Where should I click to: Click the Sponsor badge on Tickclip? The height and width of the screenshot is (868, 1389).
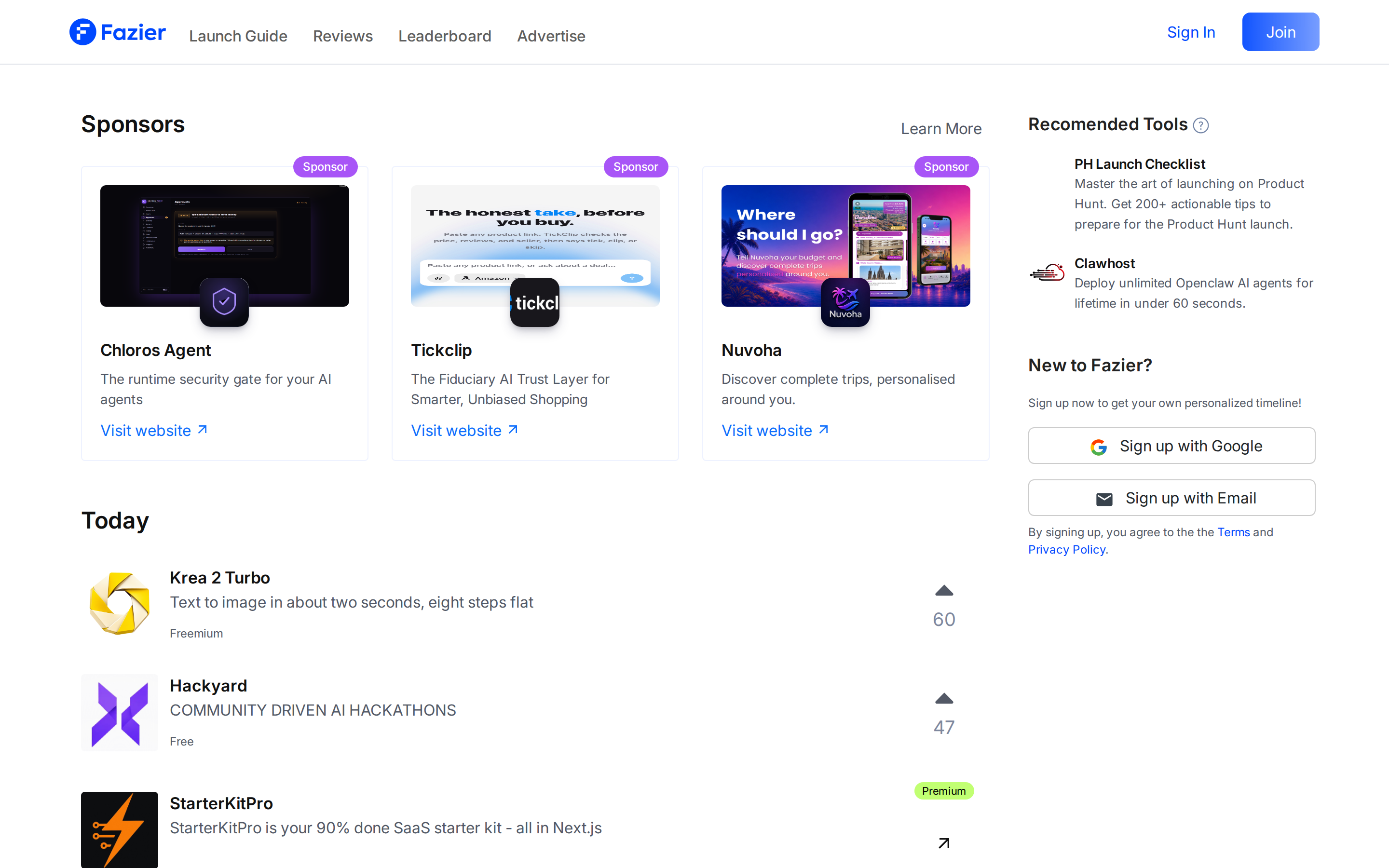pos(635,166)
